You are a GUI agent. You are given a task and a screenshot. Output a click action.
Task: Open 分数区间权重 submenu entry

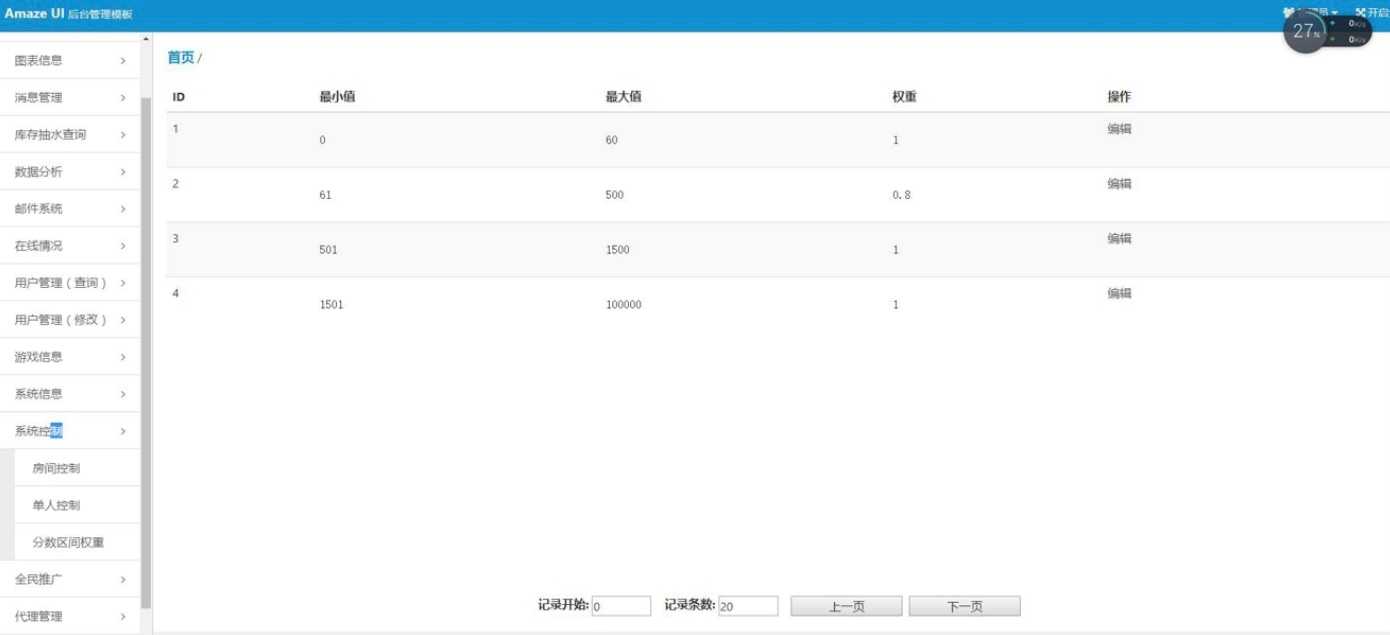pos(68,542)
